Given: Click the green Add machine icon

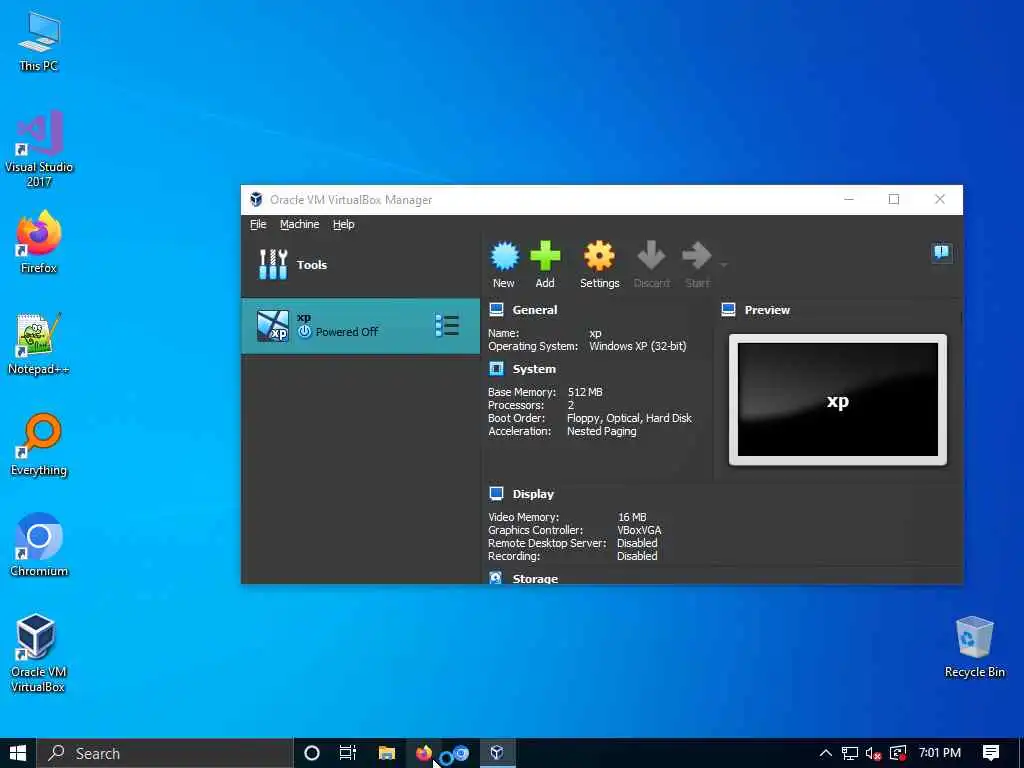Looking at the screenshot, I should pyautogui.click(x=545, y=264).
